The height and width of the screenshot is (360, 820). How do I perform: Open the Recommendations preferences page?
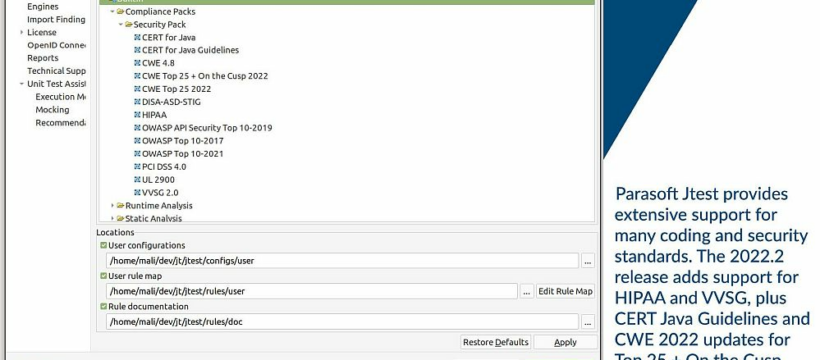60,123
